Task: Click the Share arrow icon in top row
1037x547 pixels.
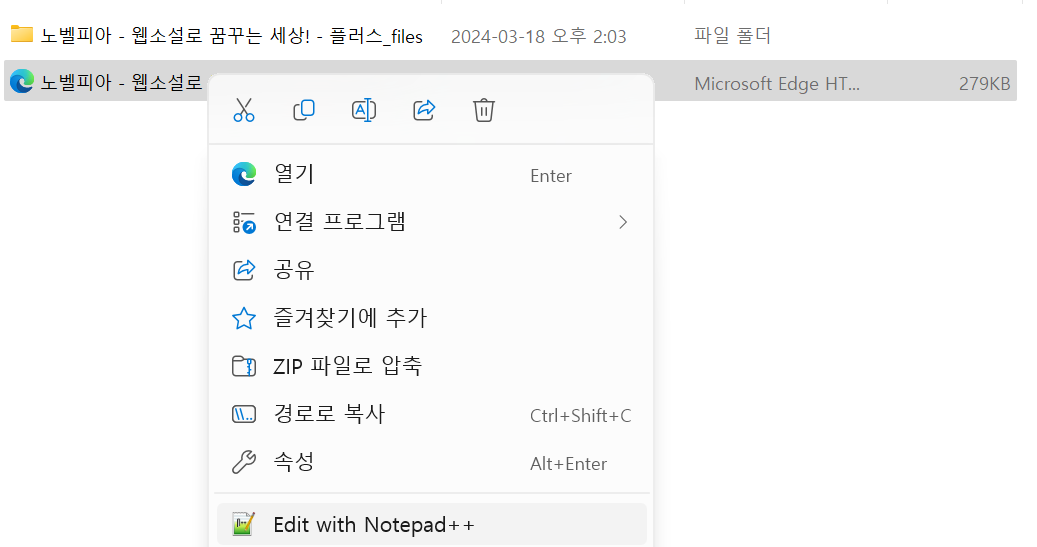Action: pyautogui.click(x=424, y=110)
